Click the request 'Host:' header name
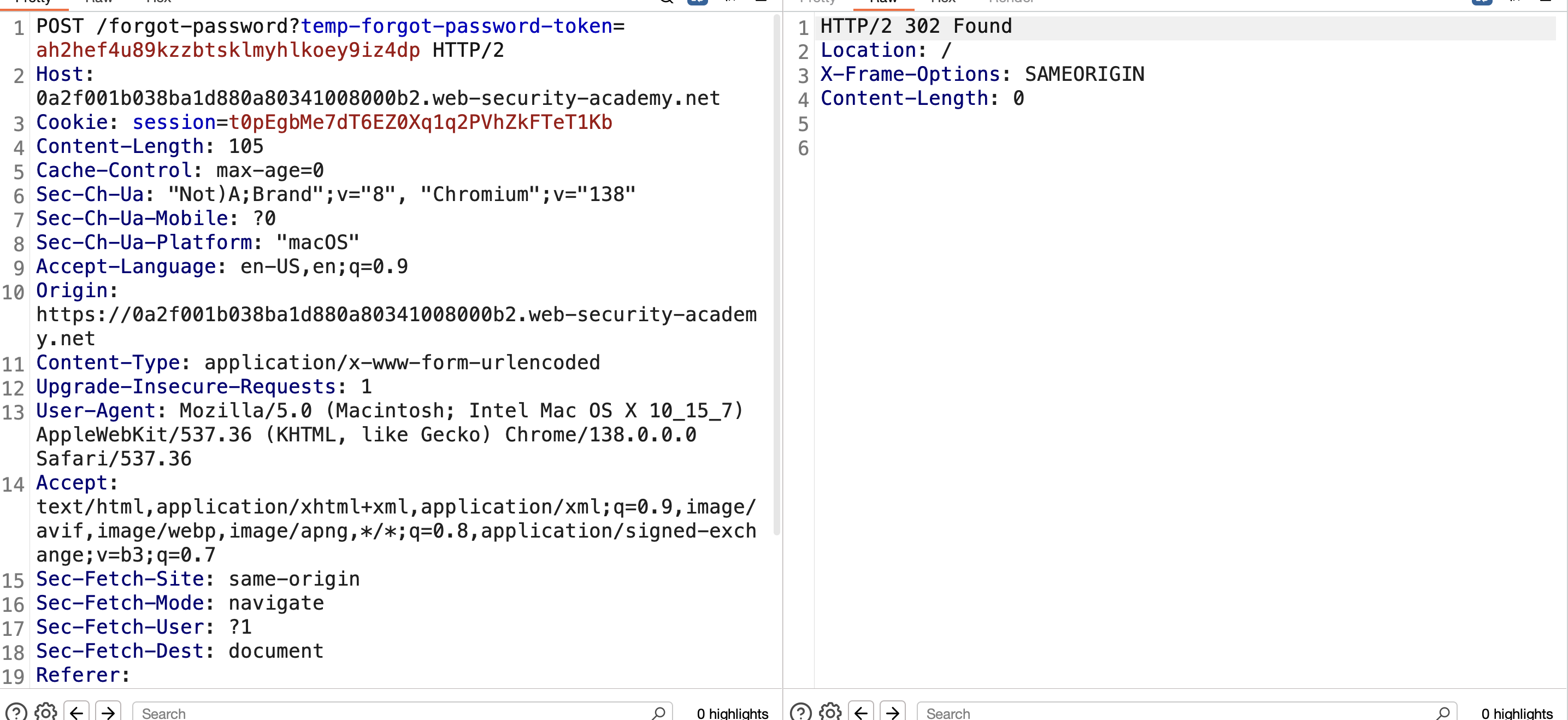1568x720 pixels. (x=65, y=74)
